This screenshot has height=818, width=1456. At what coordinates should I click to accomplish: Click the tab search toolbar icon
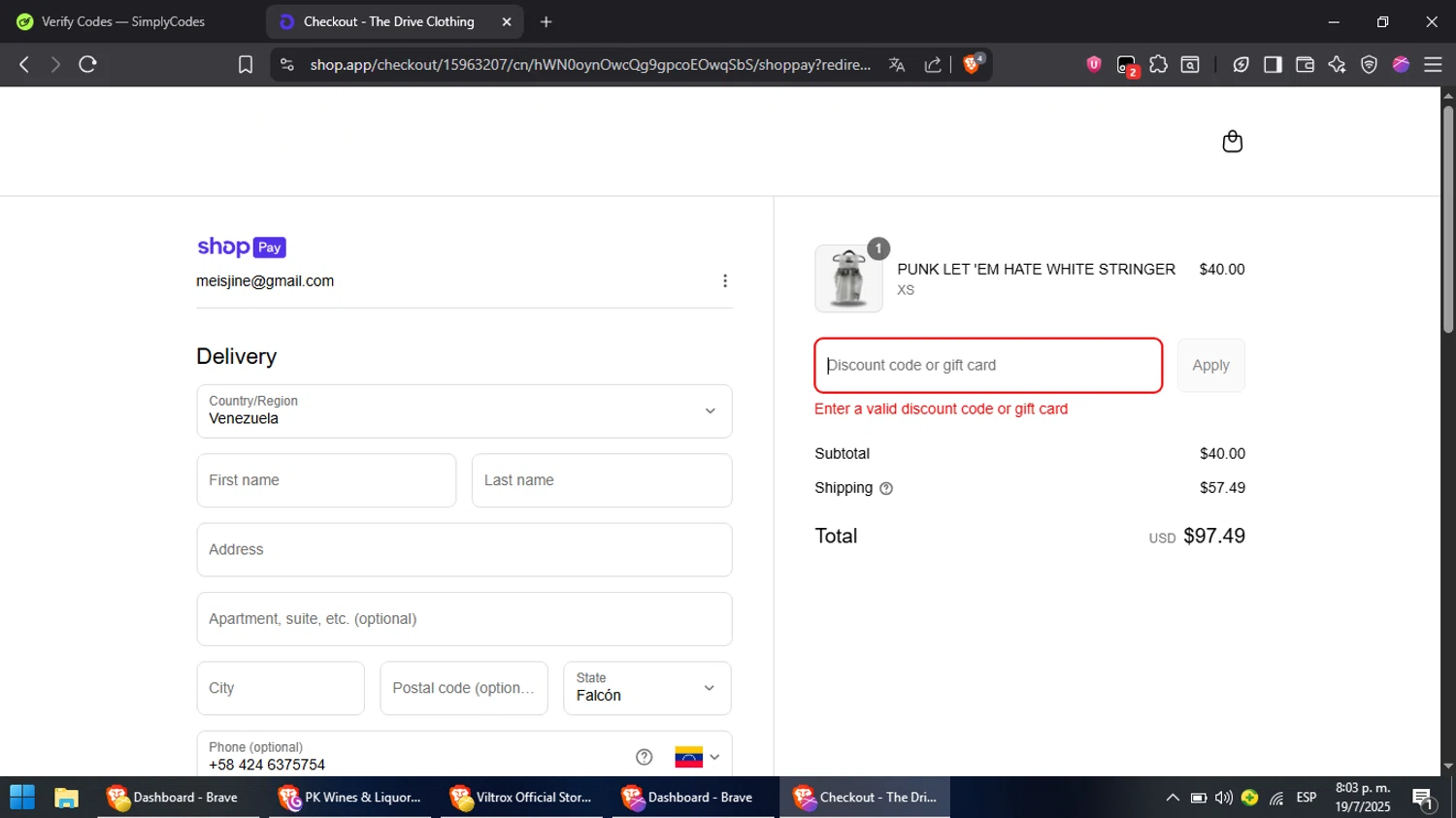[x=1190, y=64]
